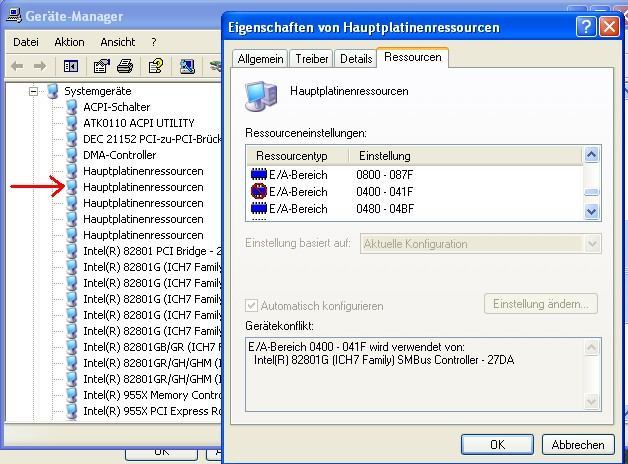
Task: Click the resource list scroll-down arrow
Action: tap(592, 211)
